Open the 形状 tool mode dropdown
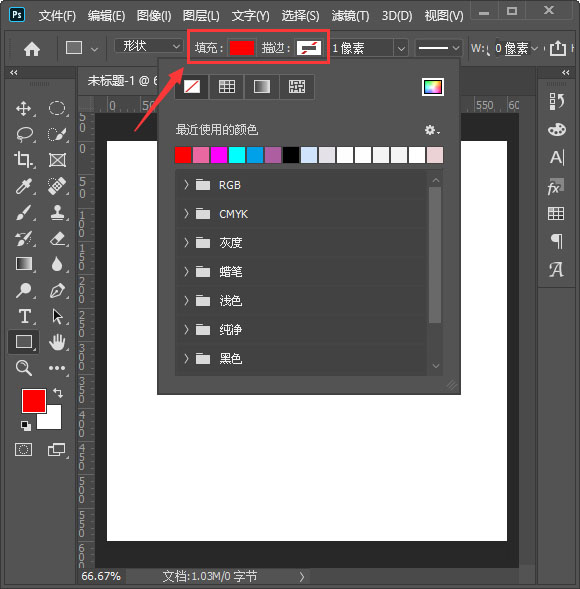Image resolution: width=580 pixels, height=589 pixels. pyautogui.click(x=148, y=47)
